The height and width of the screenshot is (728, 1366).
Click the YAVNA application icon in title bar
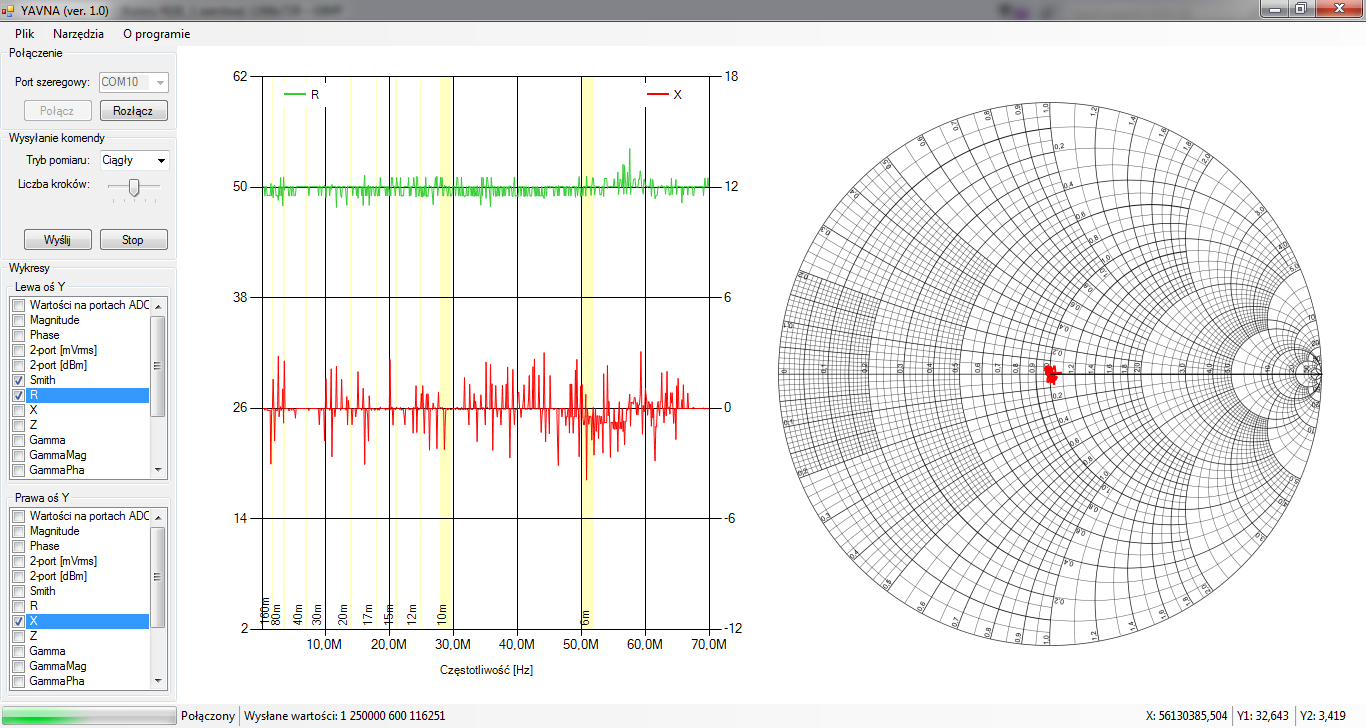point(8,9)
